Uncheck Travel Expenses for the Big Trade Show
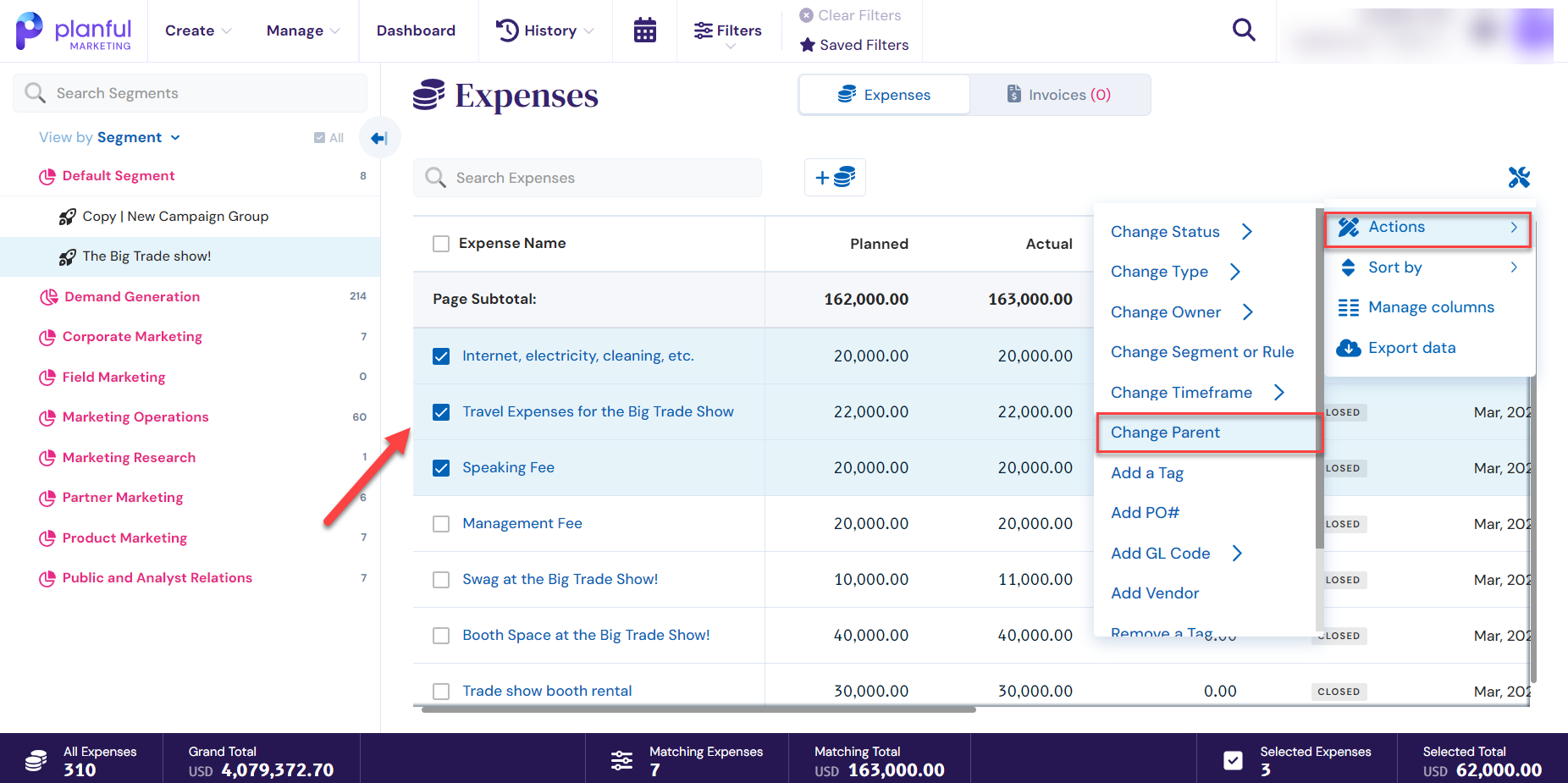This screenshot has width=1568, height=783. [x=441, y=412]
